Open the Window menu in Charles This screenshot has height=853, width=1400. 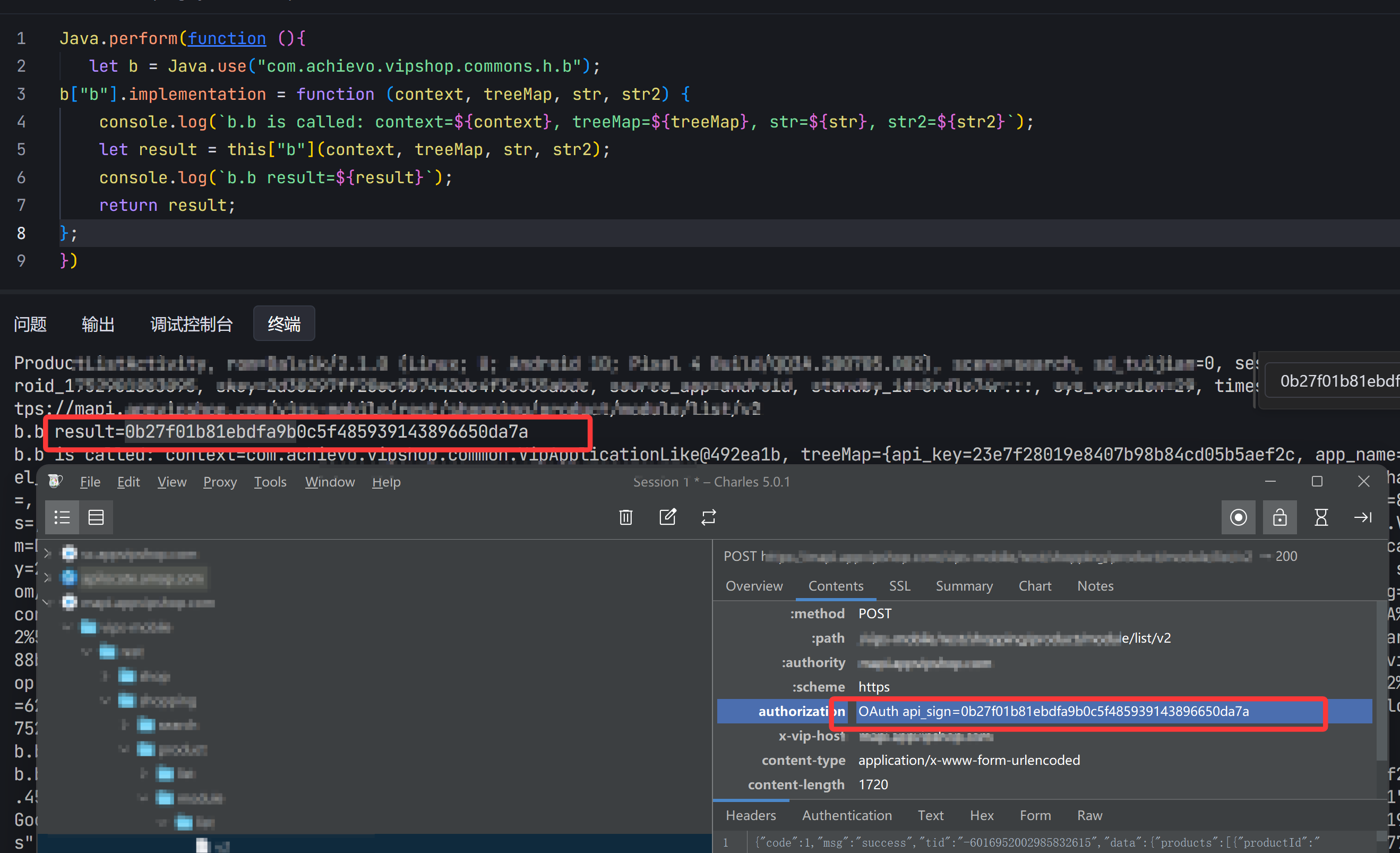pyautogui.click(x=330, y=482)
